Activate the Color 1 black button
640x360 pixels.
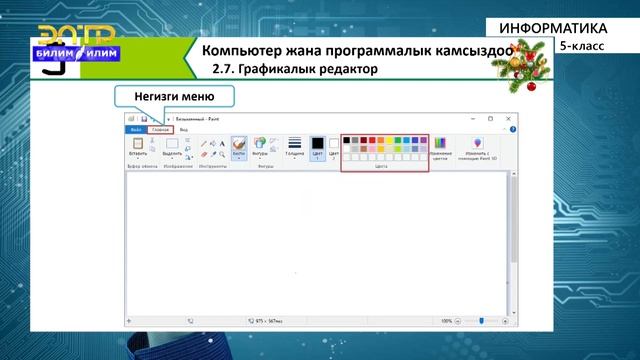[317, 149]
